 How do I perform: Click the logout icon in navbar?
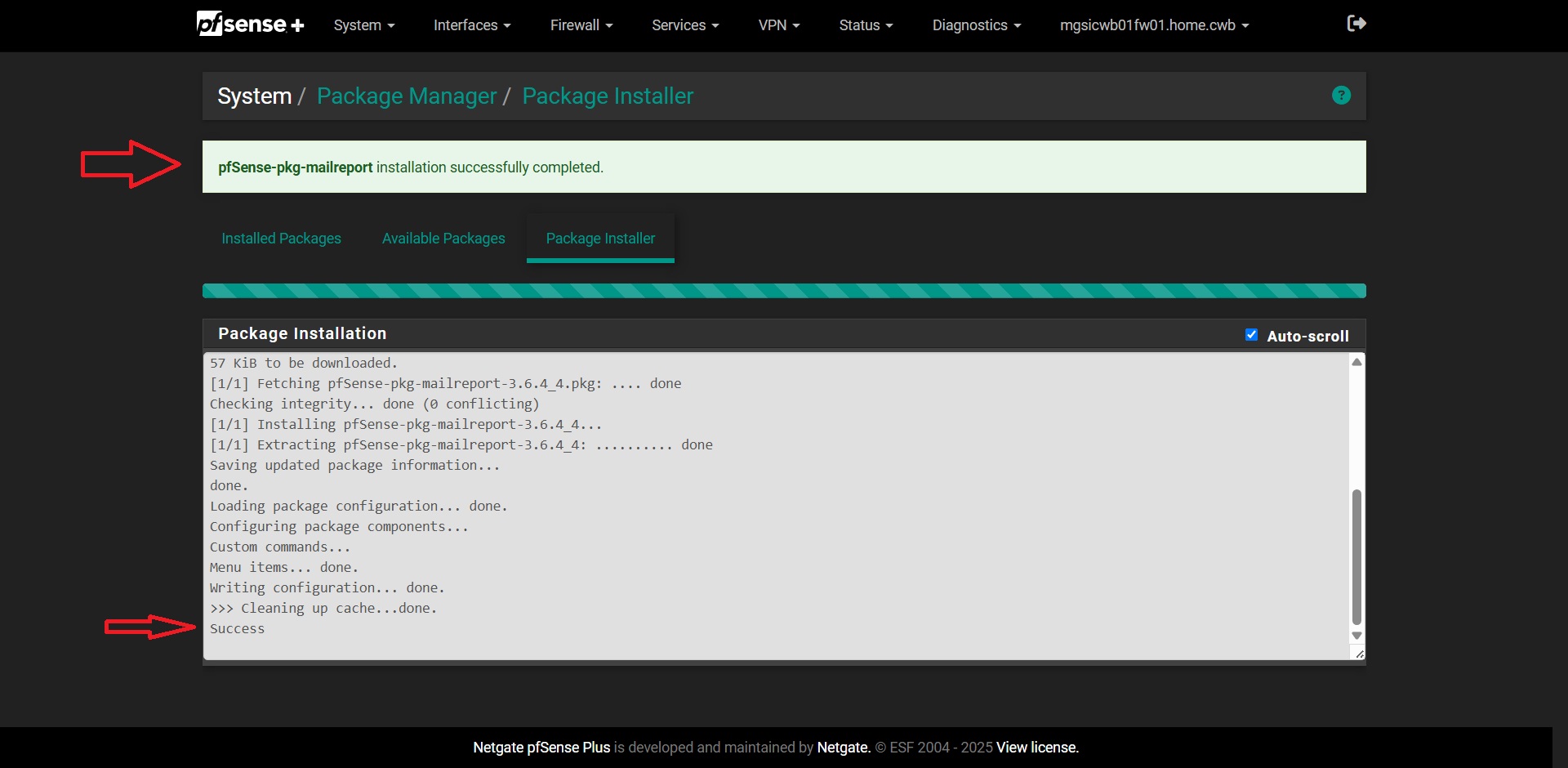click(1356, 24)
